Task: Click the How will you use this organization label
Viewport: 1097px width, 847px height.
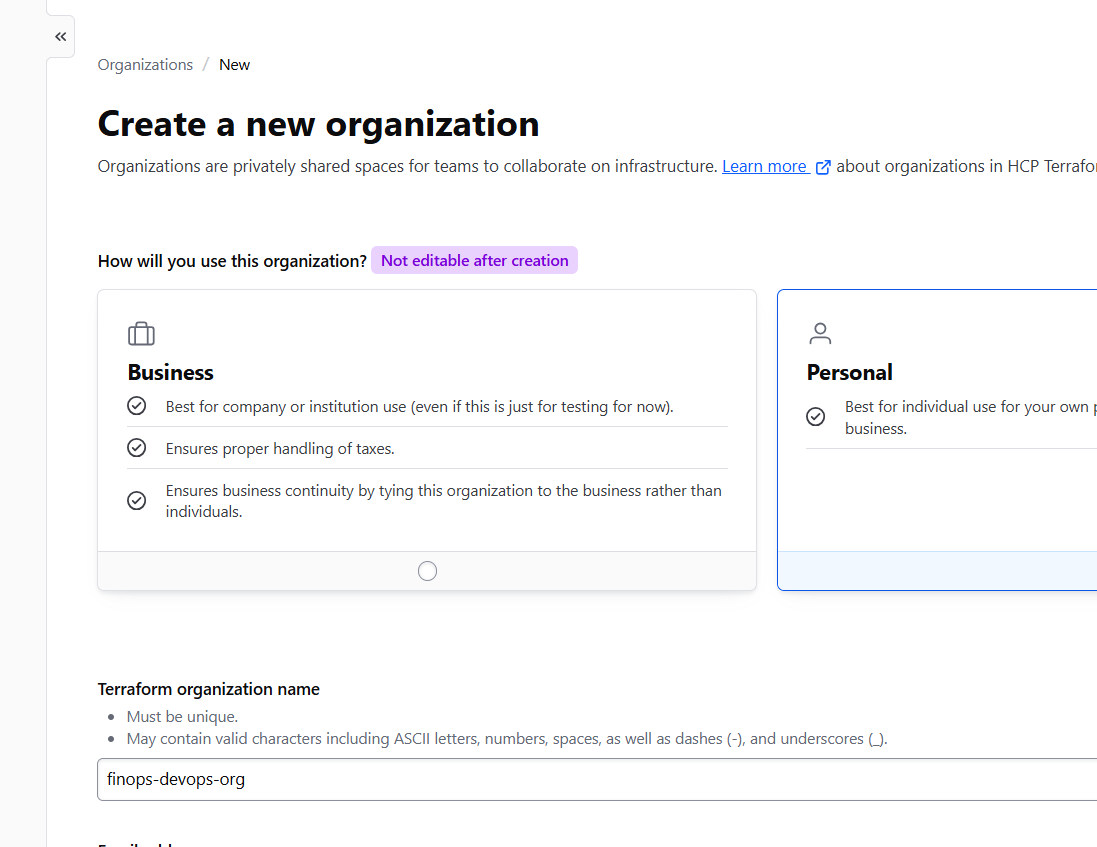Action: pos(232,261)
